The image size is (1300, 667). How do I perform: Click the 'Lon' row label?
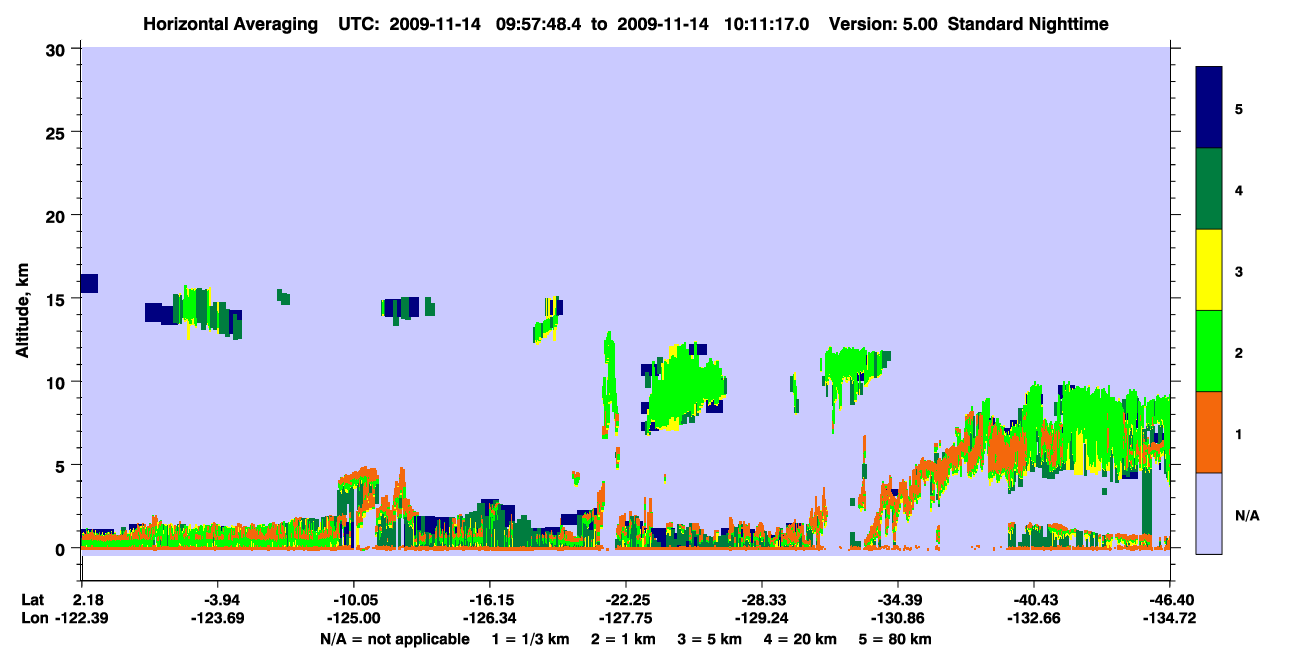click(34, 618)
